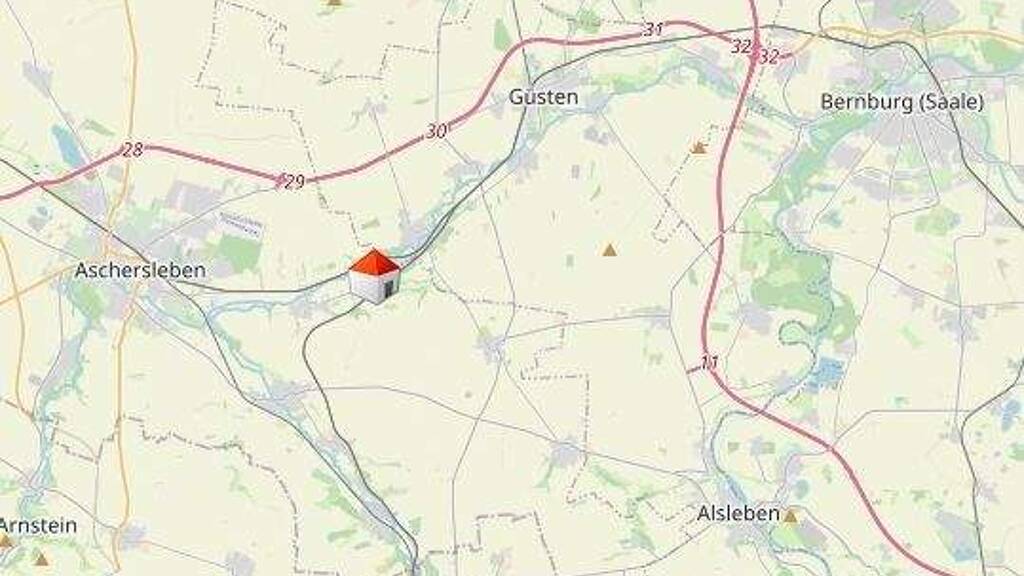Click the red-roofed house marker icon
This screenshot has width=1024, height=576.
tap(375, 276)
